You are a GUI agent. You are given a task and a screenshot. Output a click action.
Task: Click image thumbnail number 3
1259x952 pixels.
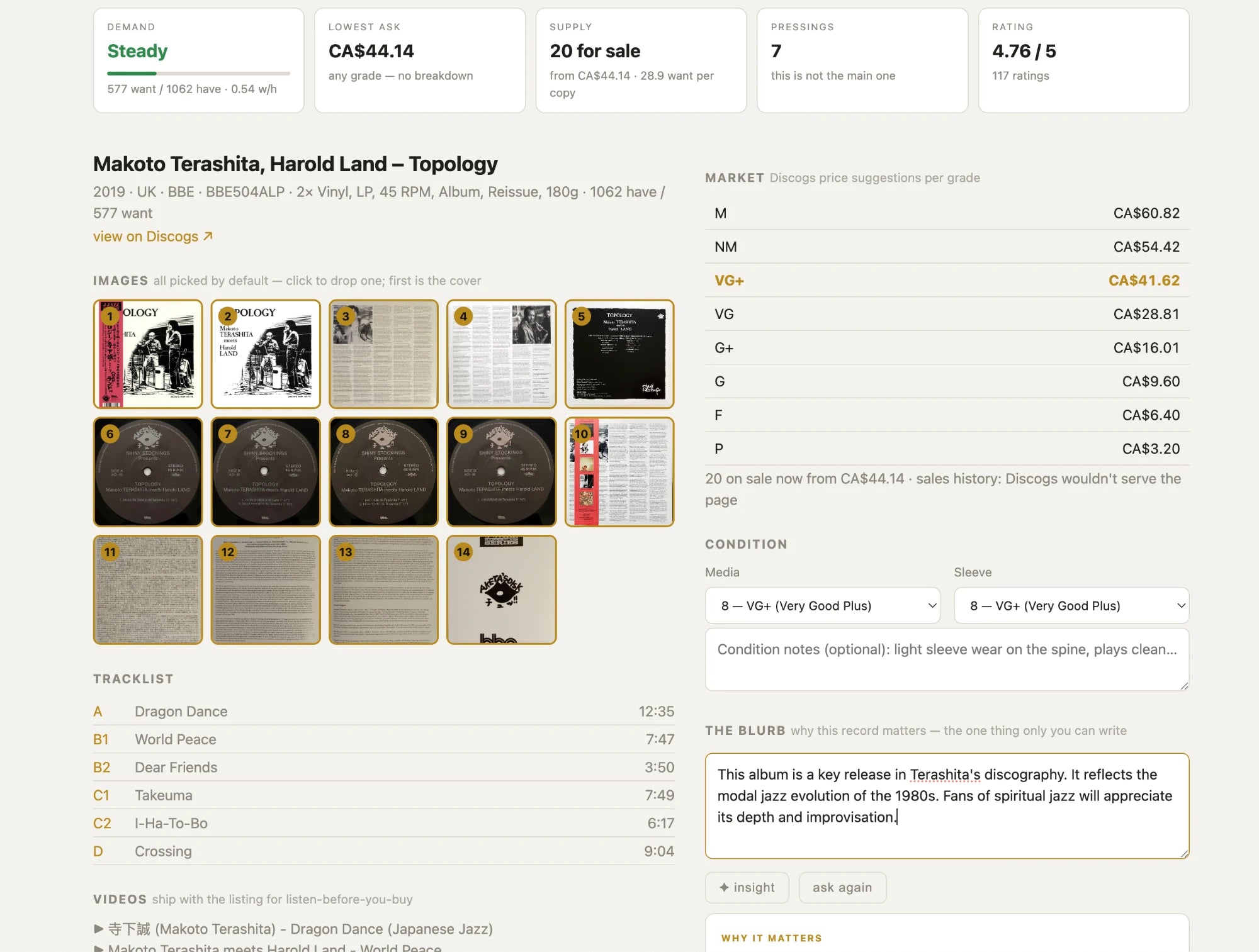point(383,354)
